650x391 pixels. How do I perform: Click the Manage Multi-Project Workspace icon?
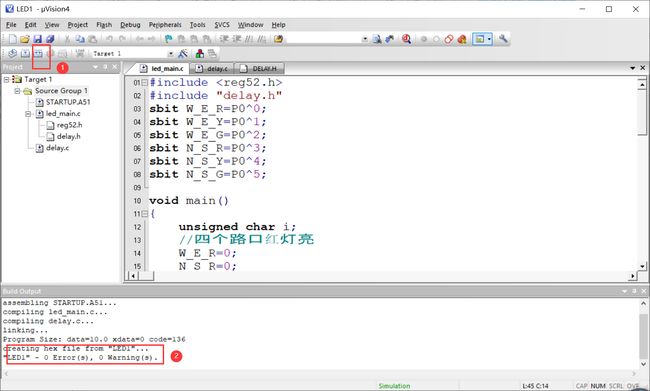click(212, 53)
